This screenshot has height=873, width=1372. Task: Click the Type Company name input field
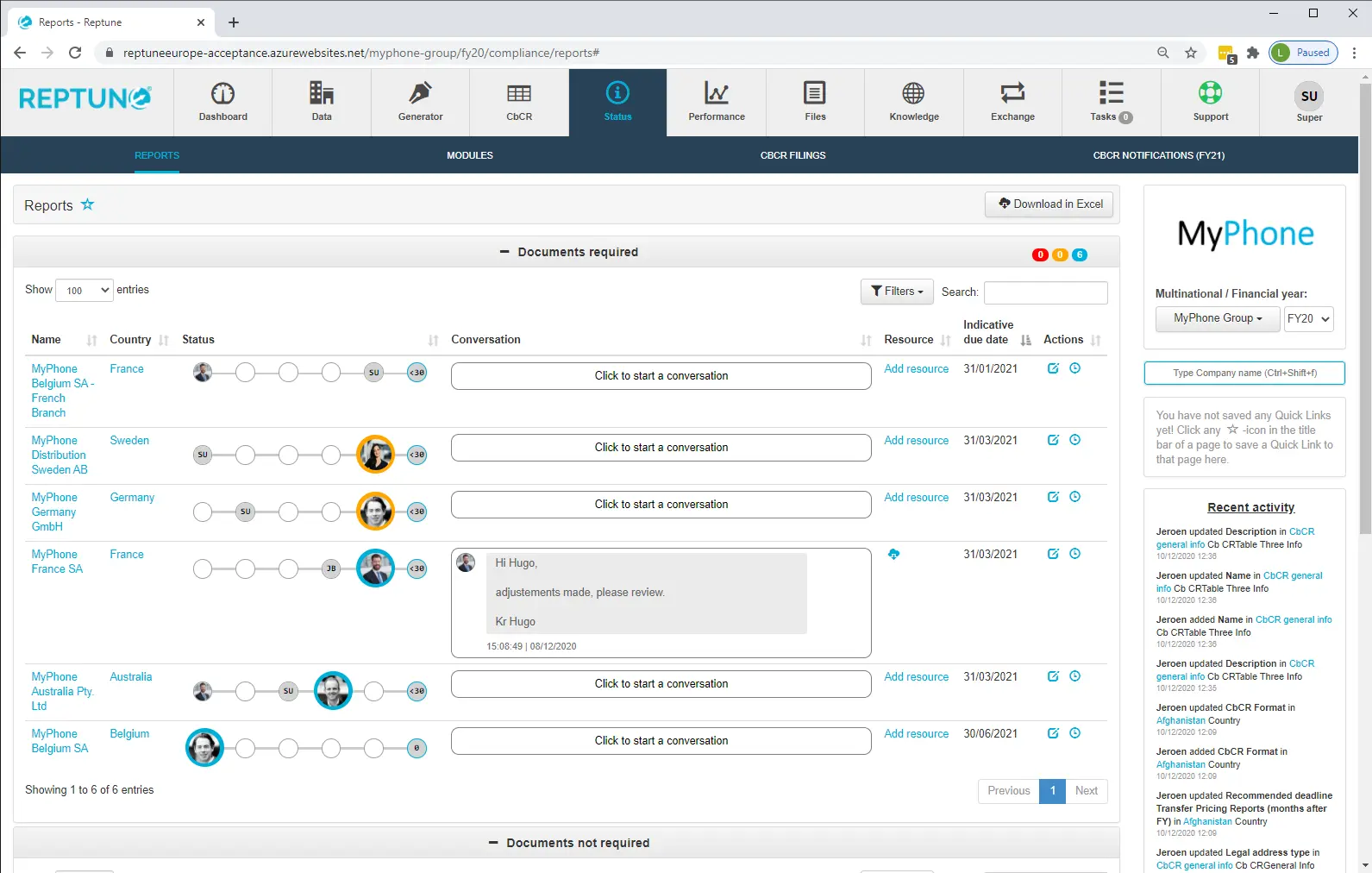tap(1244, 373)
